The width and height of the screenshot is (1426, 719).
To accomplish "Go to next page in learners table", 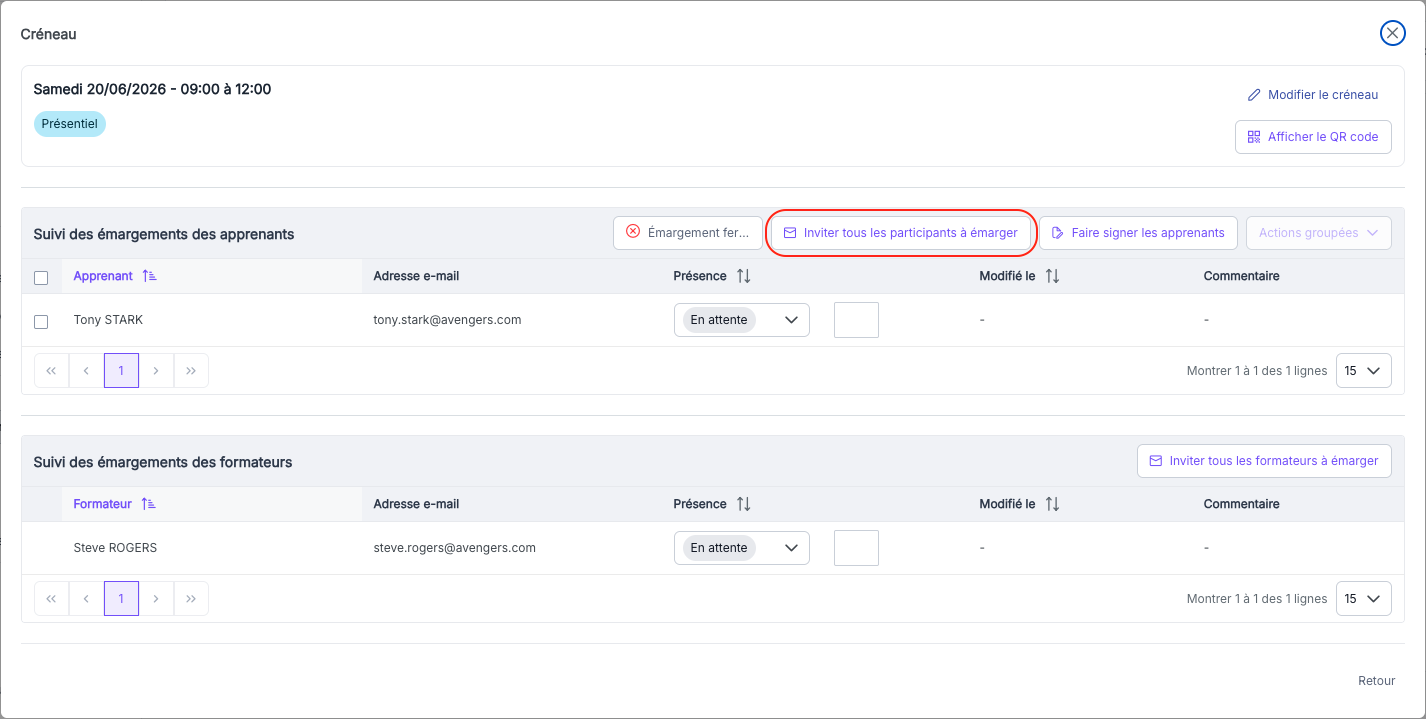I will point(156,370).
